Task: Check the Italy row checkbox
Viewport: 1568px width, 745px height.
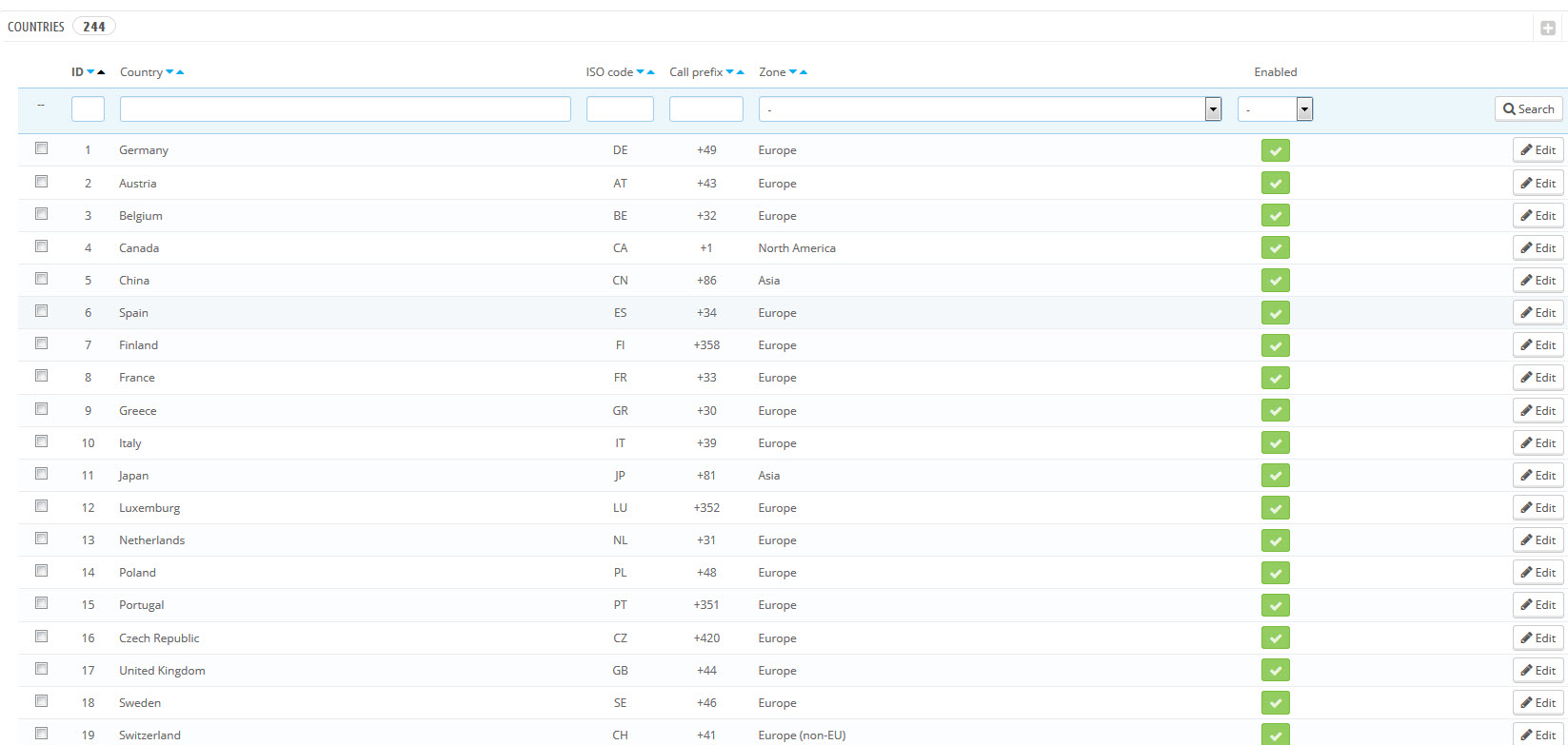Action: pyautogui.click(x=41, y=441)
